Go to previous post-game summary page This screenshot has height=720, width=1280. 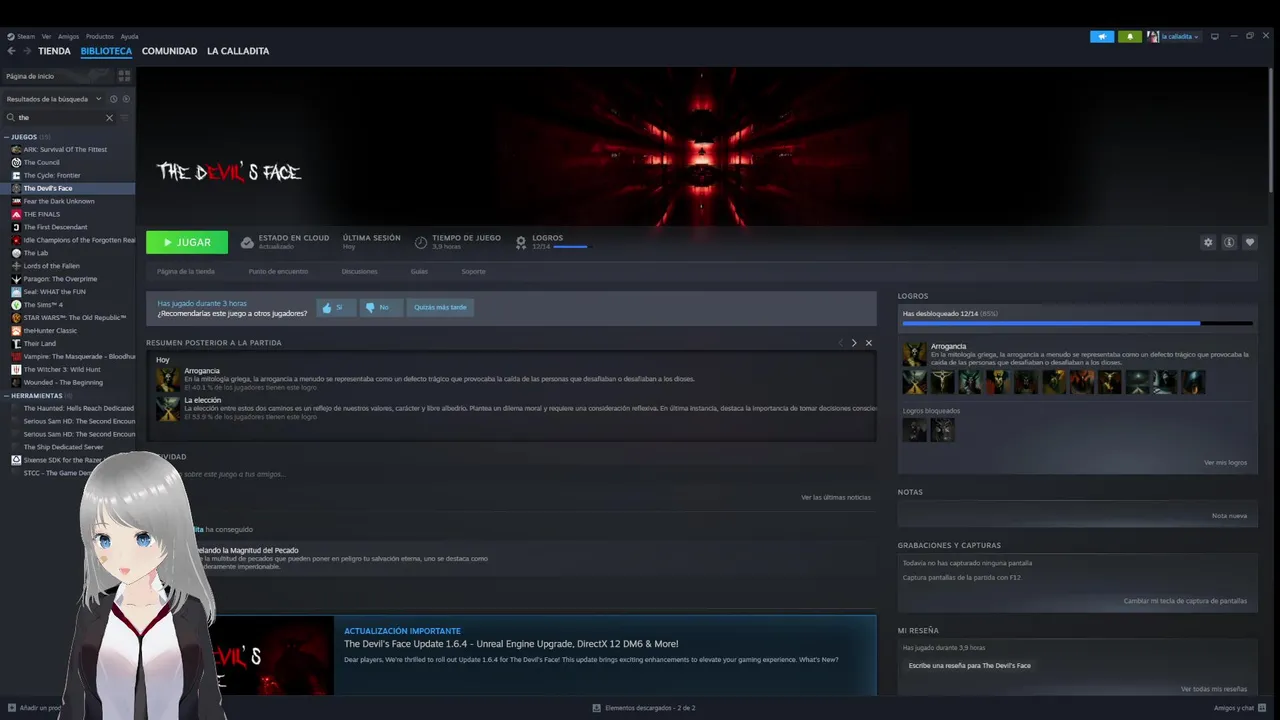pos(841,343)
